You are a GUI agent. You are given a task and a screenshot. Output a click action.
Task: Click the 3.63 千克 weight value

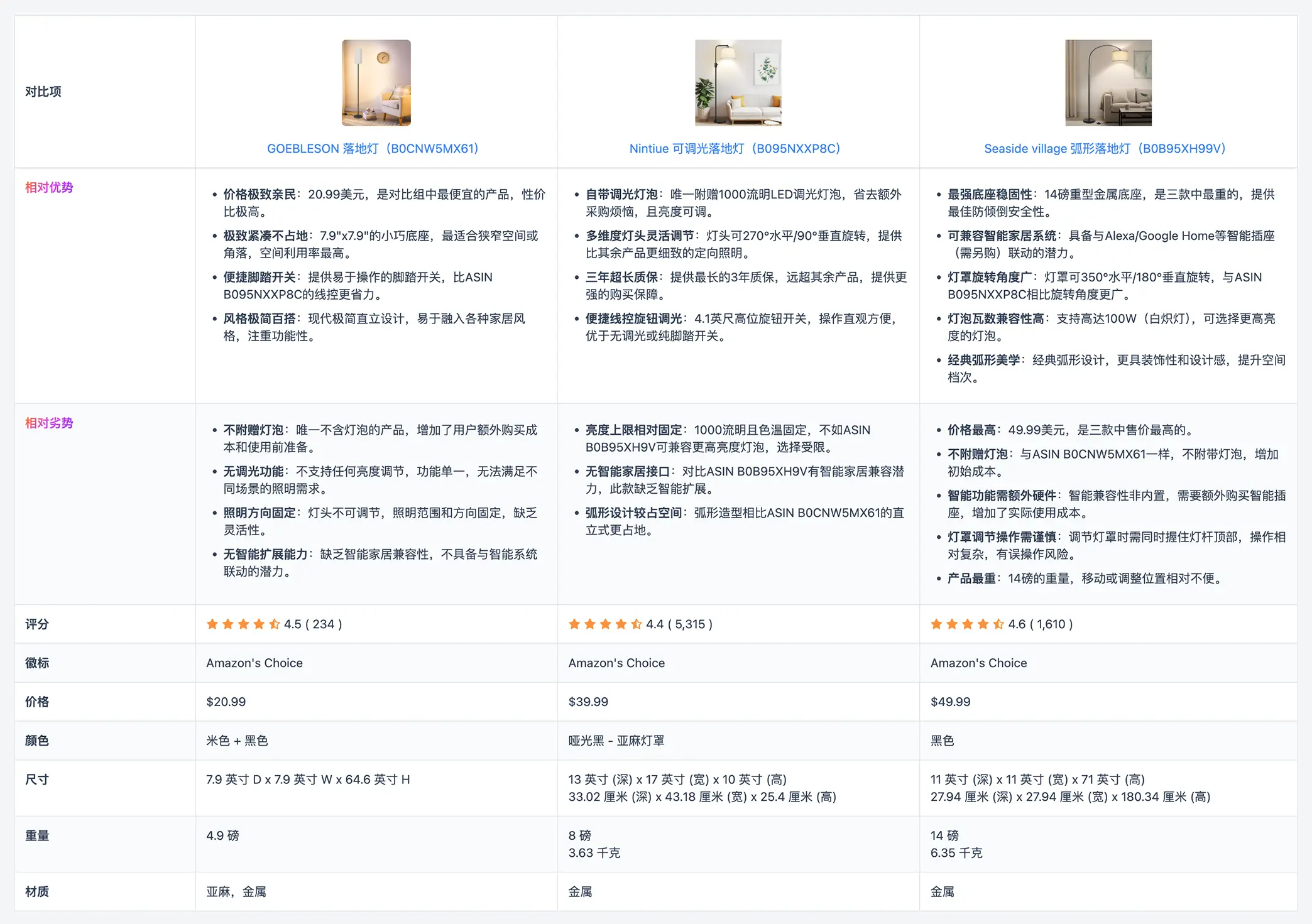coord(594,853)
